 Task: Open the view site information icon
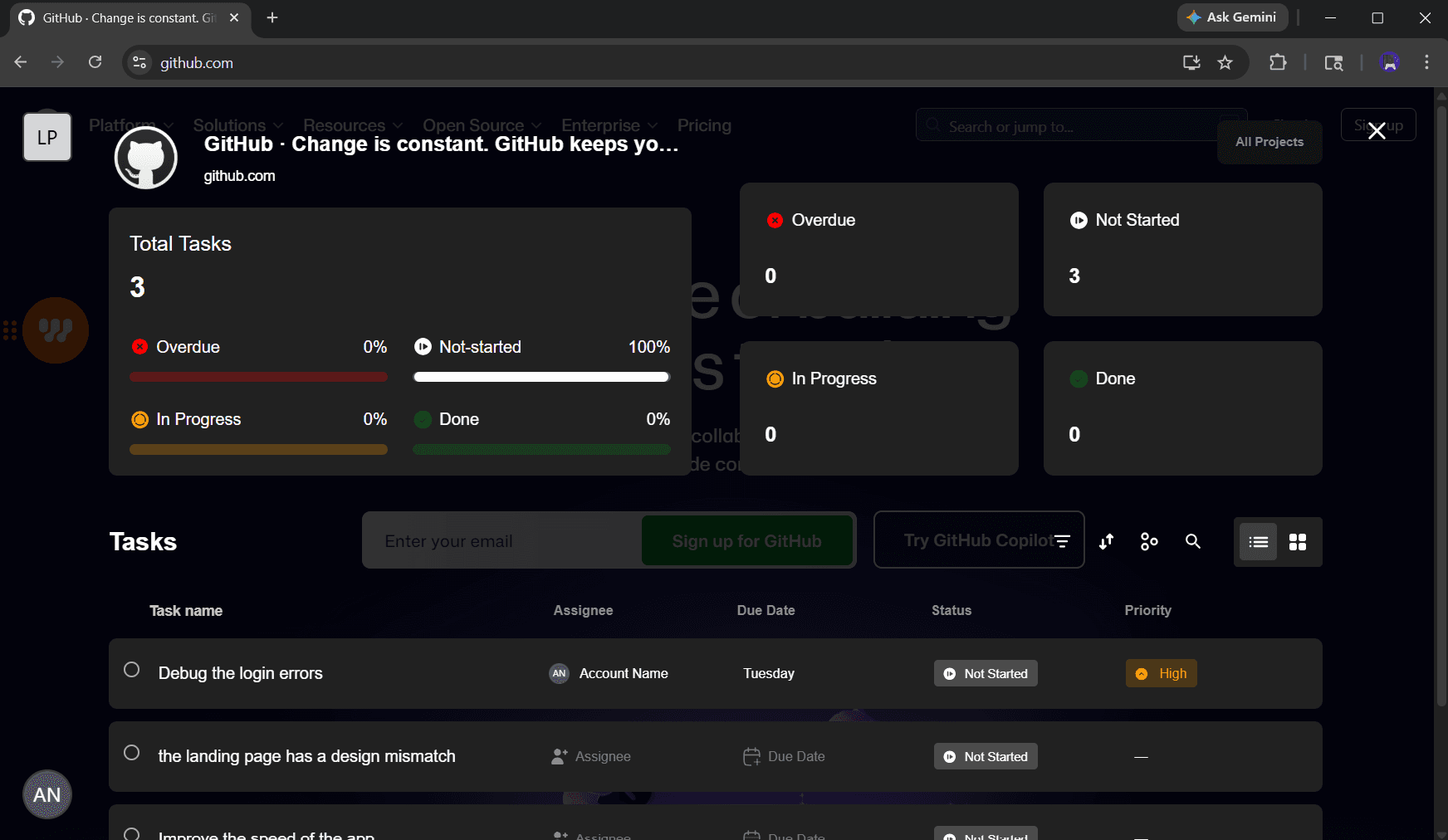[x=139, y=62]
